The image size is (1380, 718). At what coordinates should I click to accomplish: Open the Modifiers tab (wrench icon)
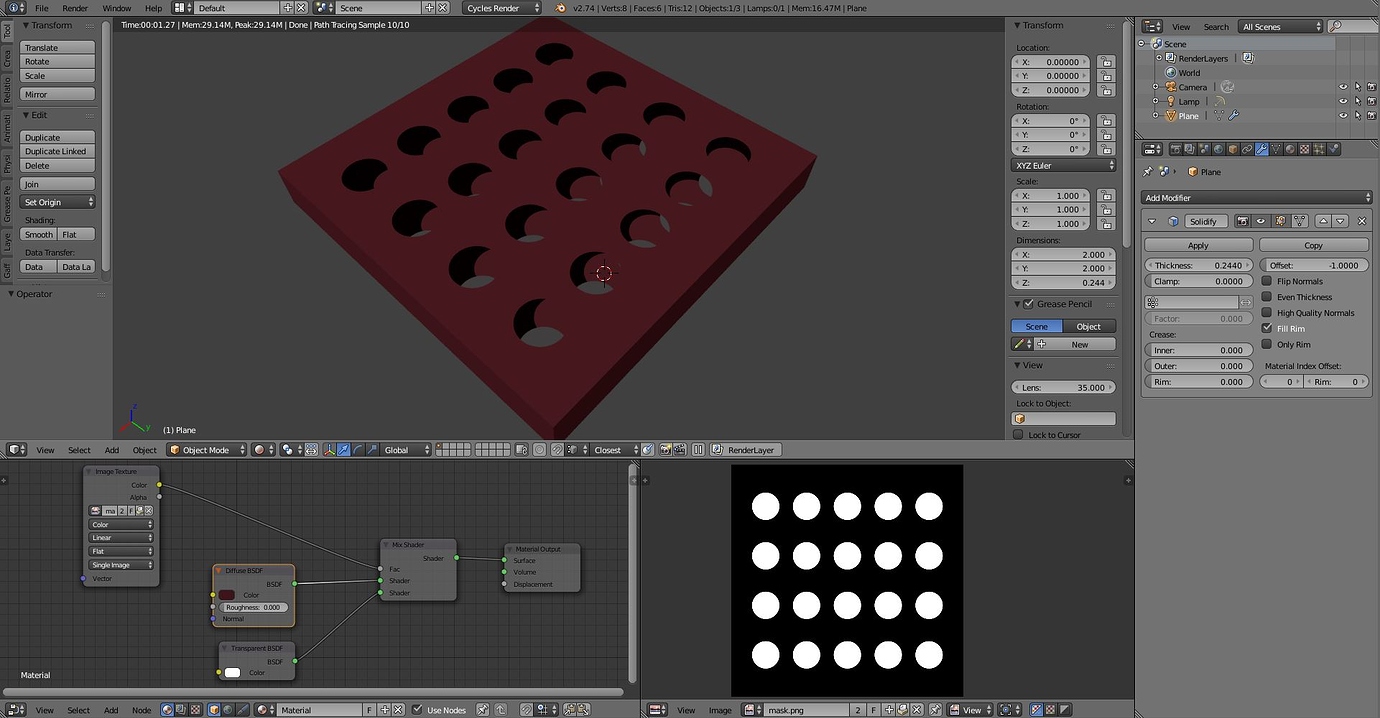[x=1262, y=148]
